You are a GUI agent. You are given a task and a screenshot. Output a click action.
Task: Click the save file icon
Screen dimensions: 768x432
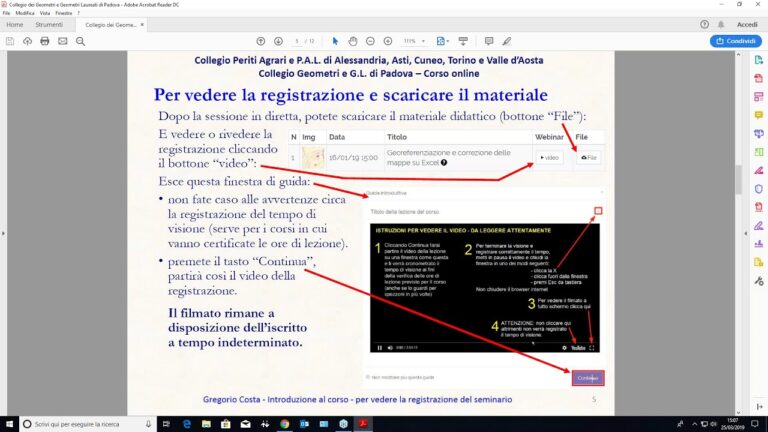10,41
